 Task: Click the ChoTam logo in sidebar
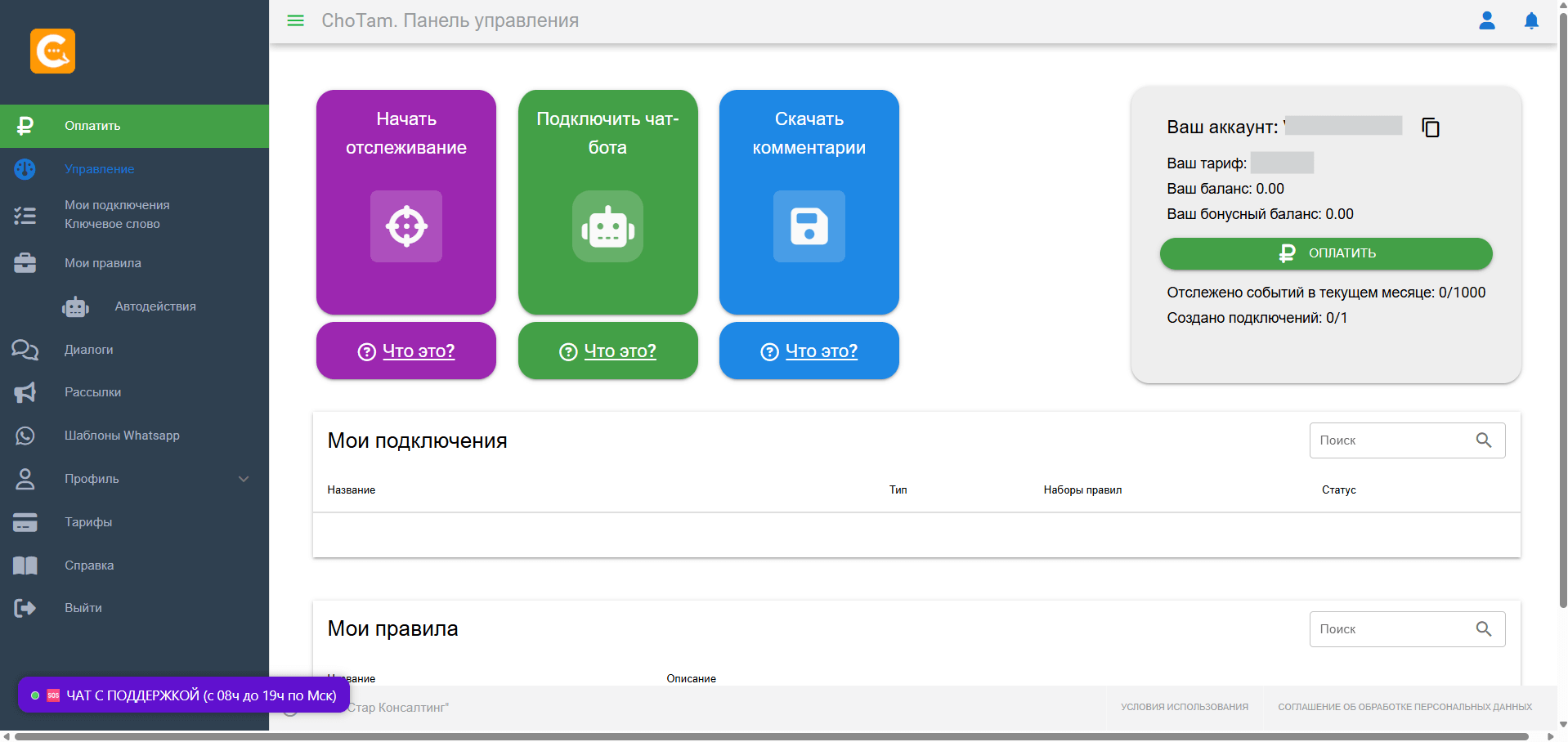coord(52,51)
